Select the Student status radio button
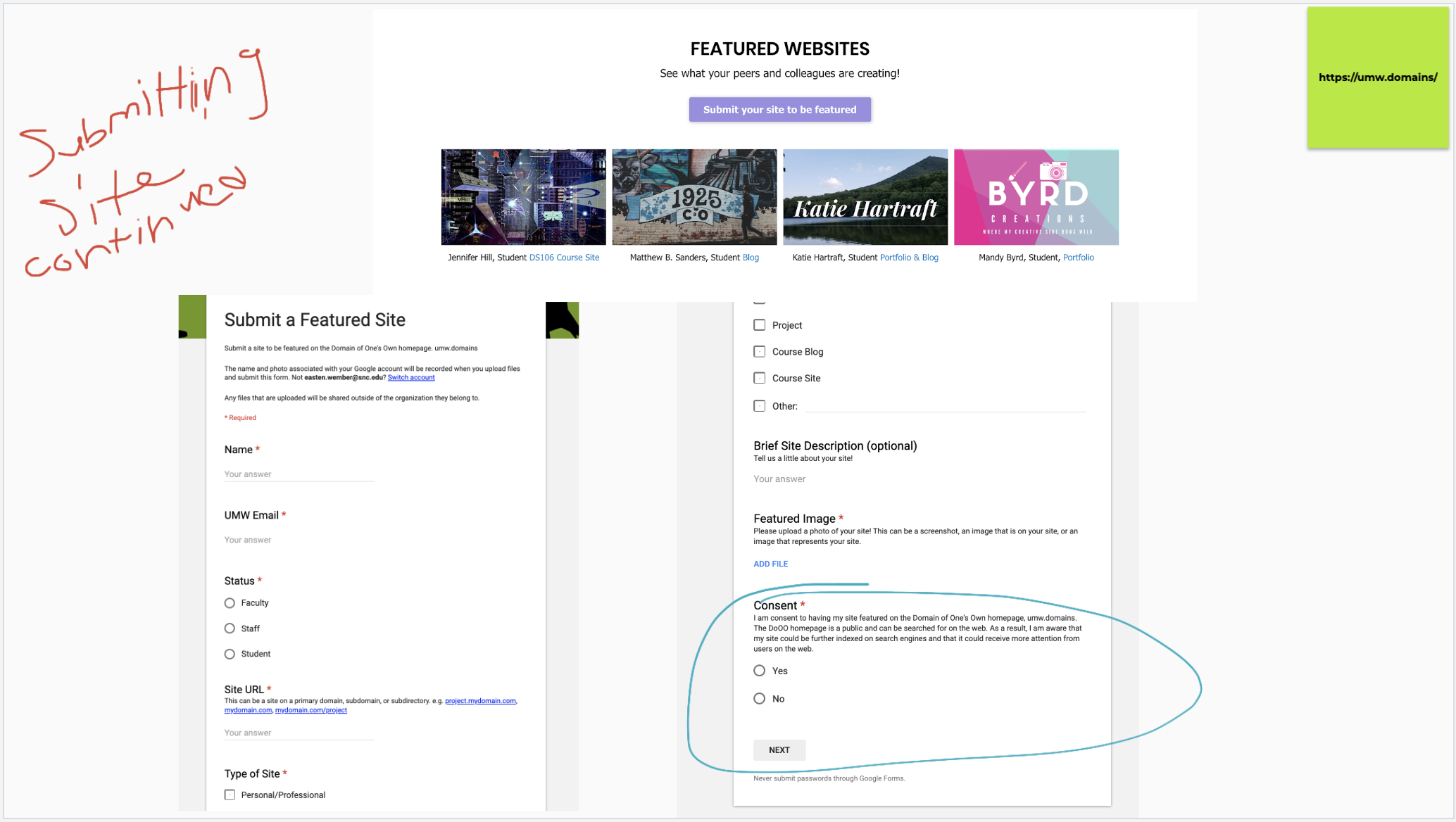 coord(230,654)
